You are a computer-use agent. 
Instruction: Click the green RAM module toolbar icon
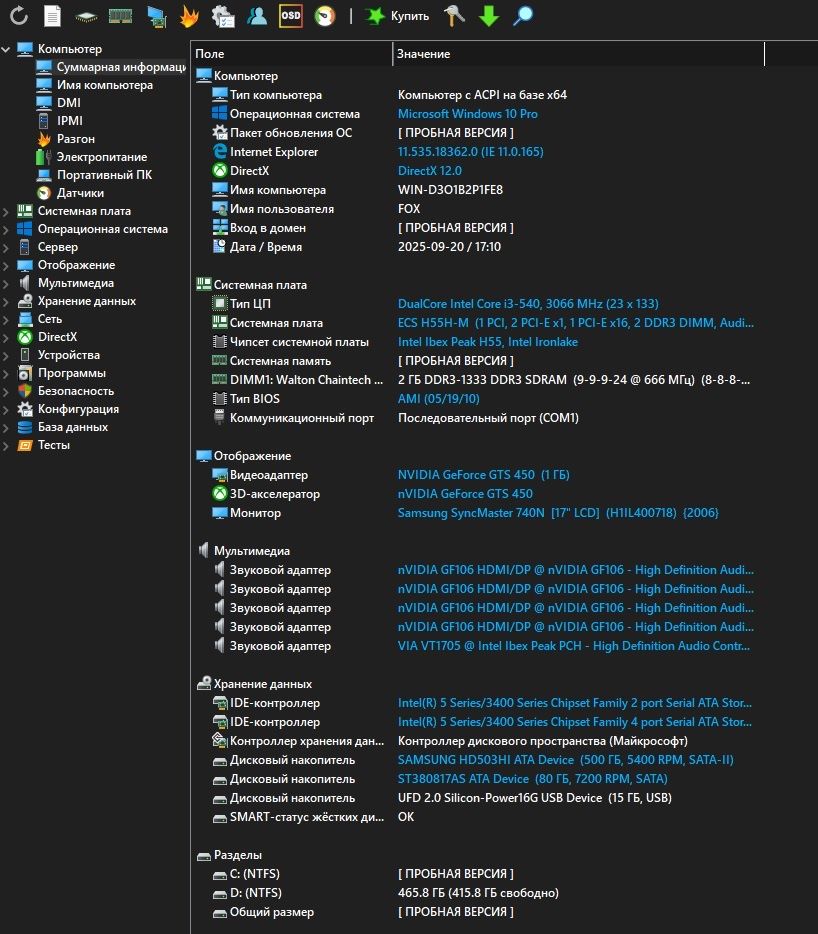[x=120, y=16]
